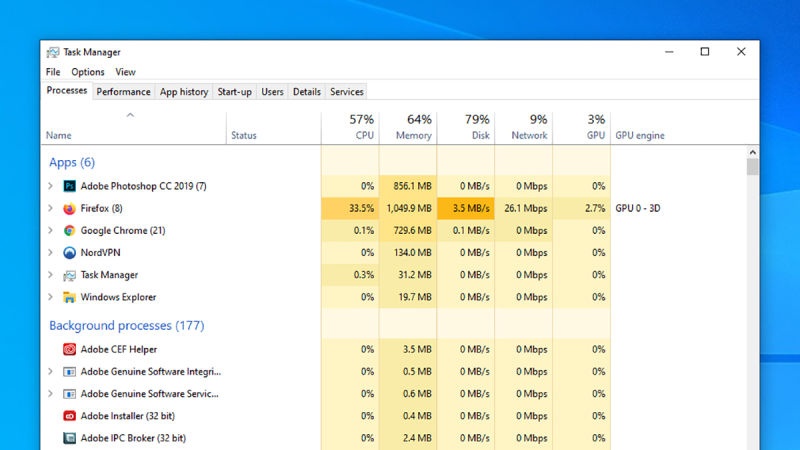Click the vertical scrollbar thumb
The image size is (800, 450).
pyautogui.click(x=753, y=165)
